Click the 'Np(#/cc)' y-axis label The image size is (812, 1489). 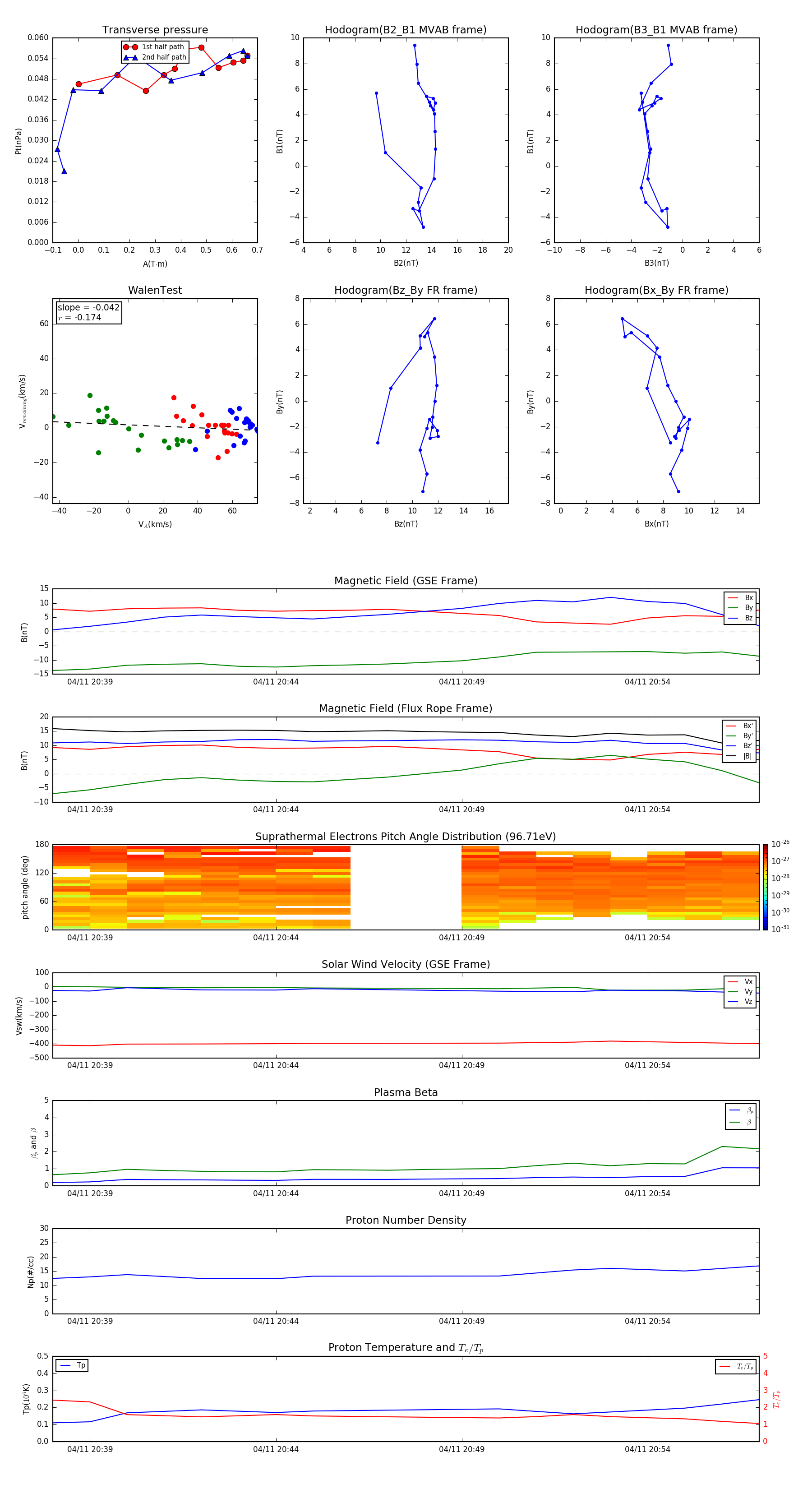(x=31, y=1271)
